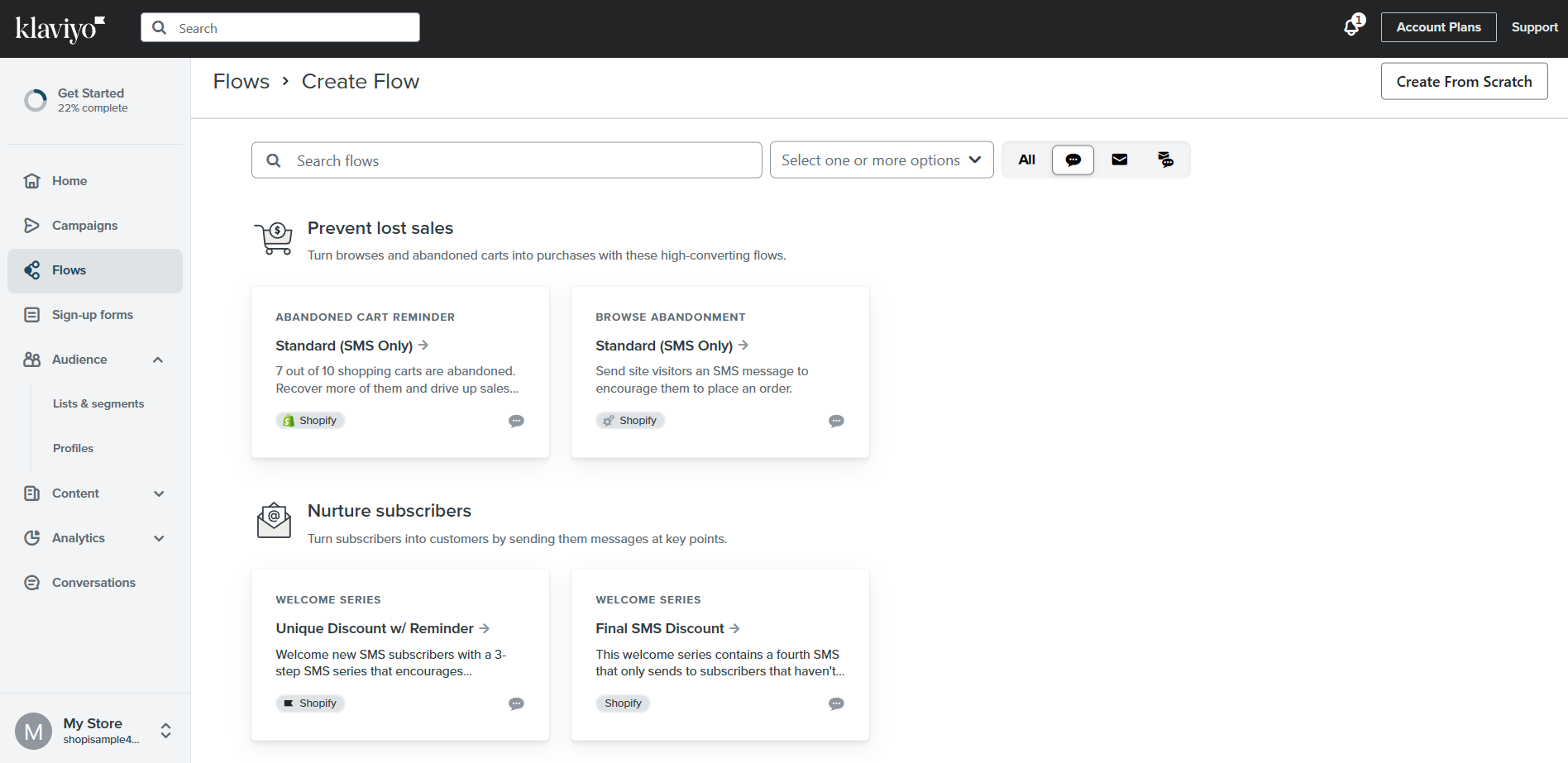Open Select one or more options dropdown
Screen dimensions: 1568x763
pyautogui.click(x=882, y=160)
